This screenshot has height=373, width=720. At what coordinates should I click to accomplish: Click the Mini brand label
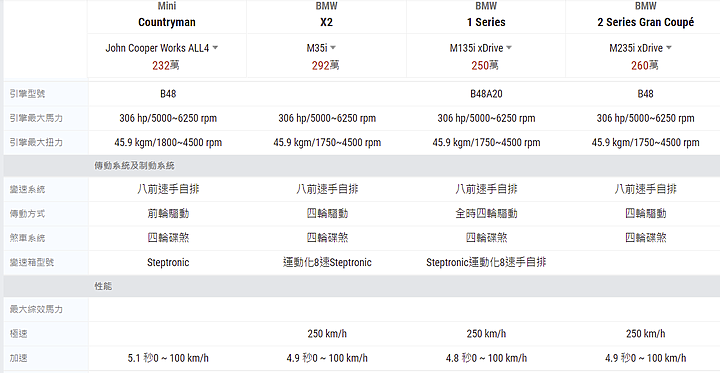click(x=167, y=6)
